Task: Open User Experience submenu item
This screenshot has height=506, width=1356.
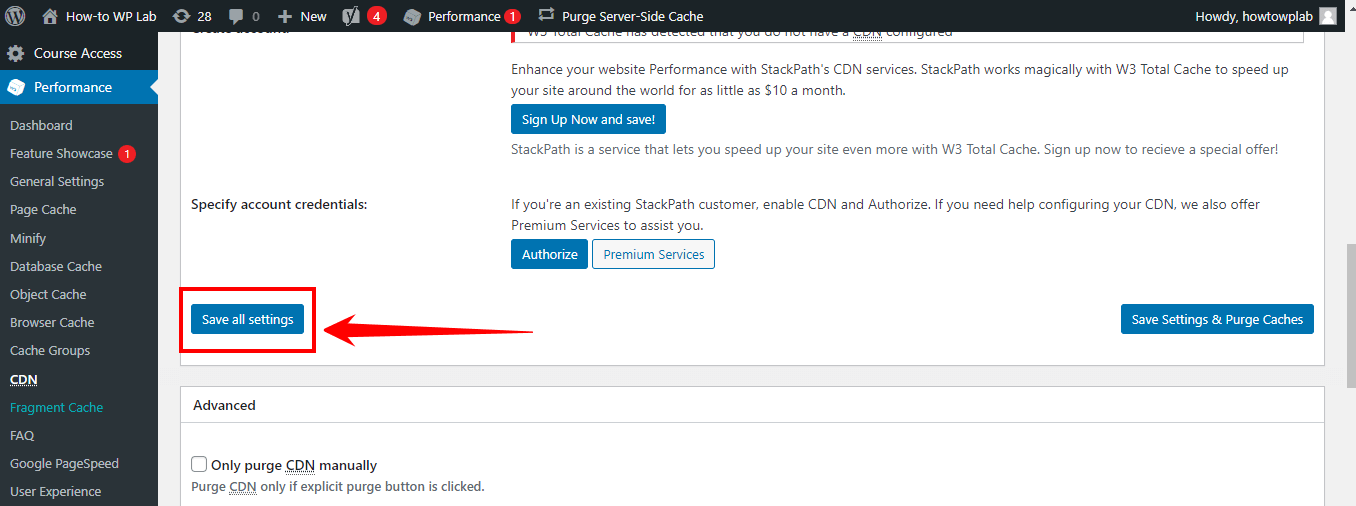Action: click(x=56, y=491)
